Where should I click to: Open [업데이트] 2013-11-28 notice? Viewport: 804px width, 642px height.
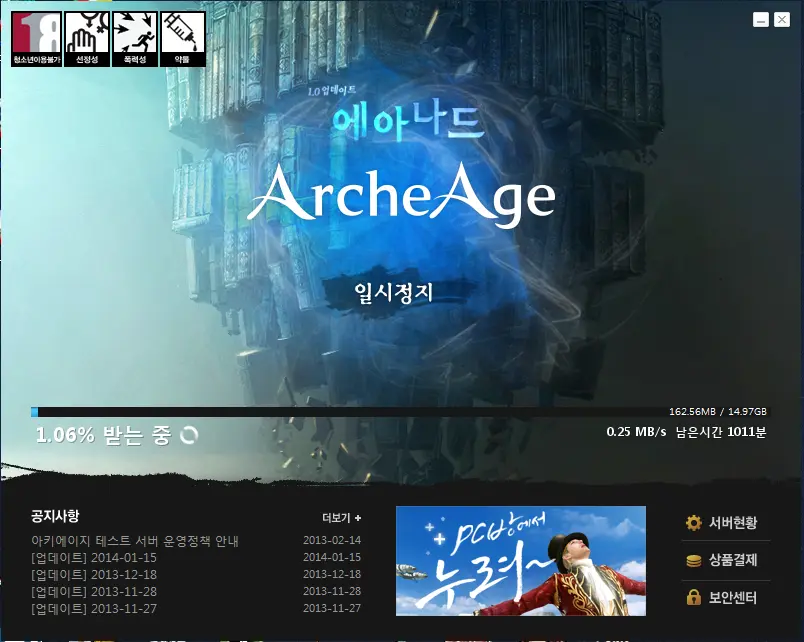(x=94, y=592)
